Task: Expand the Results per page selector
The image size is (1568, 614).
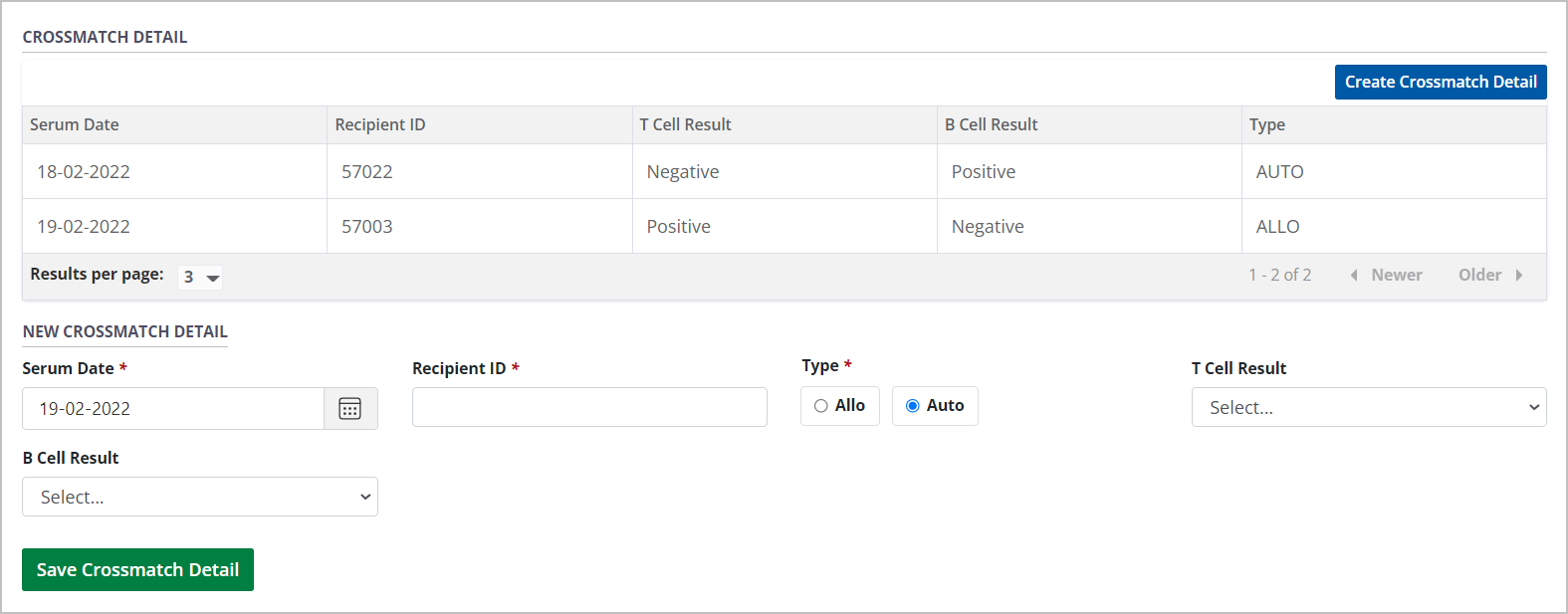Action: pyautogui.click(x=200, y=278)
